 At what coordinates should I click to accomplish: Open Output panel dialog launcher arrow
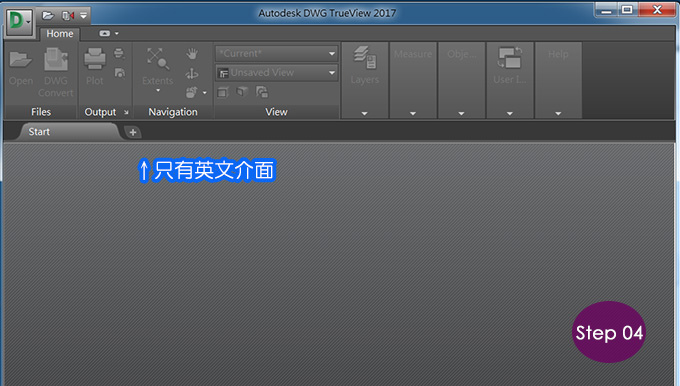coord(126,112)
